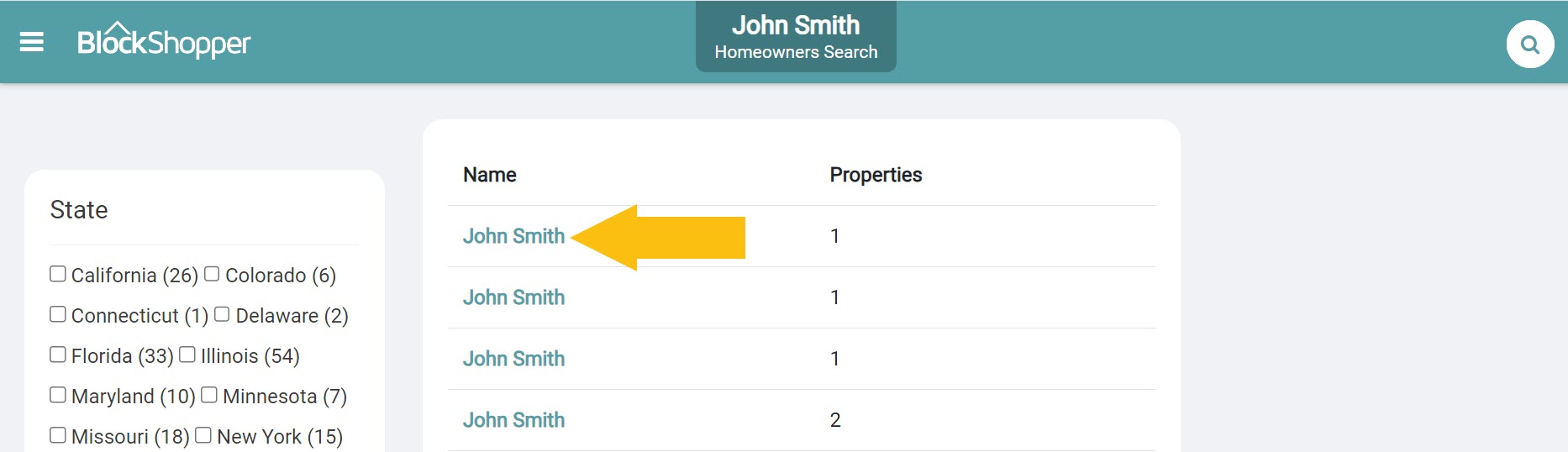This screenshot has width=1568, height=452.
Task: Open second John Smith link
Action: click(513, 297)
